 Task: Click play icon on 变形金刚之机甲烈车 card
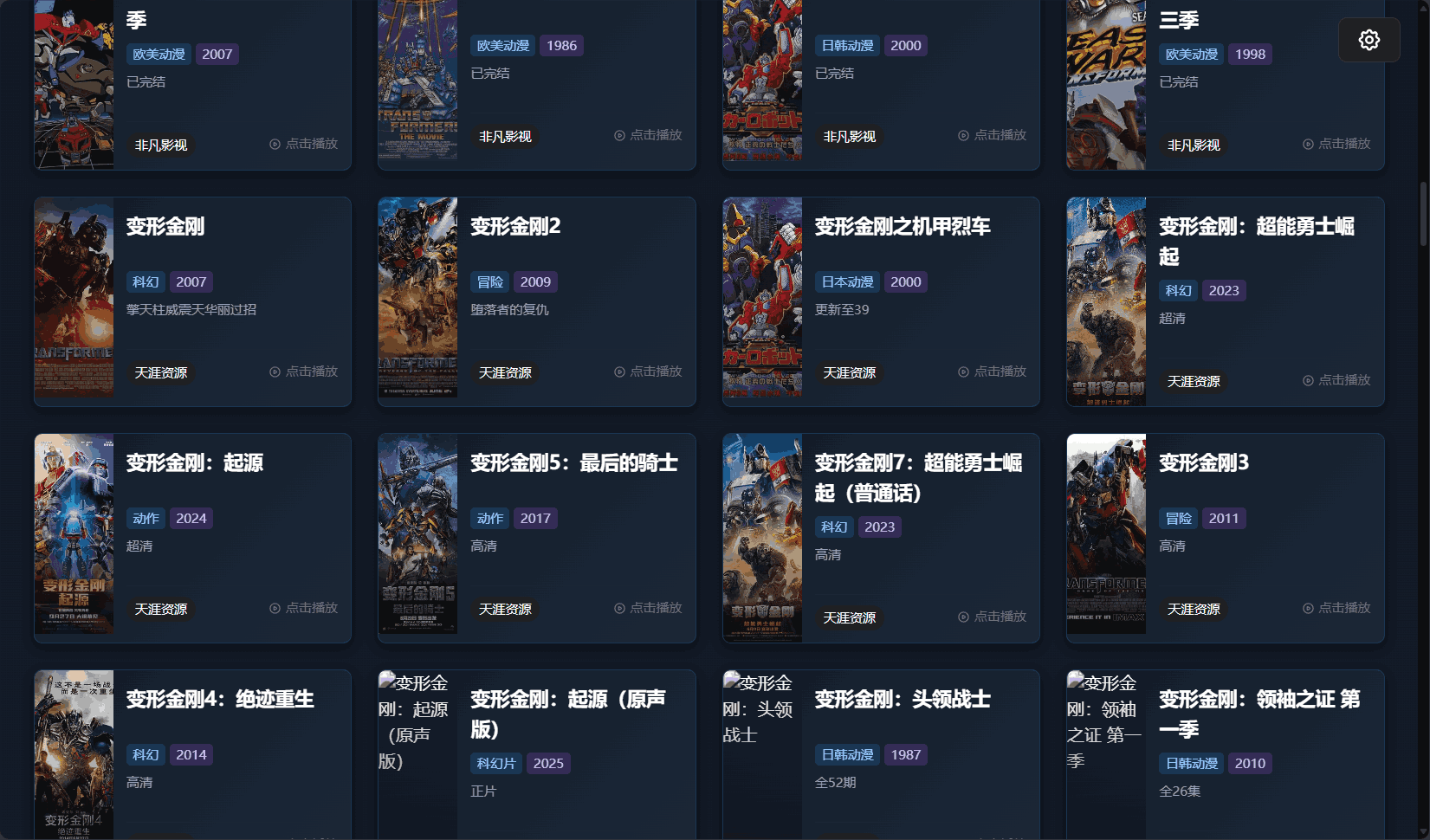click(x=963, y=372)
